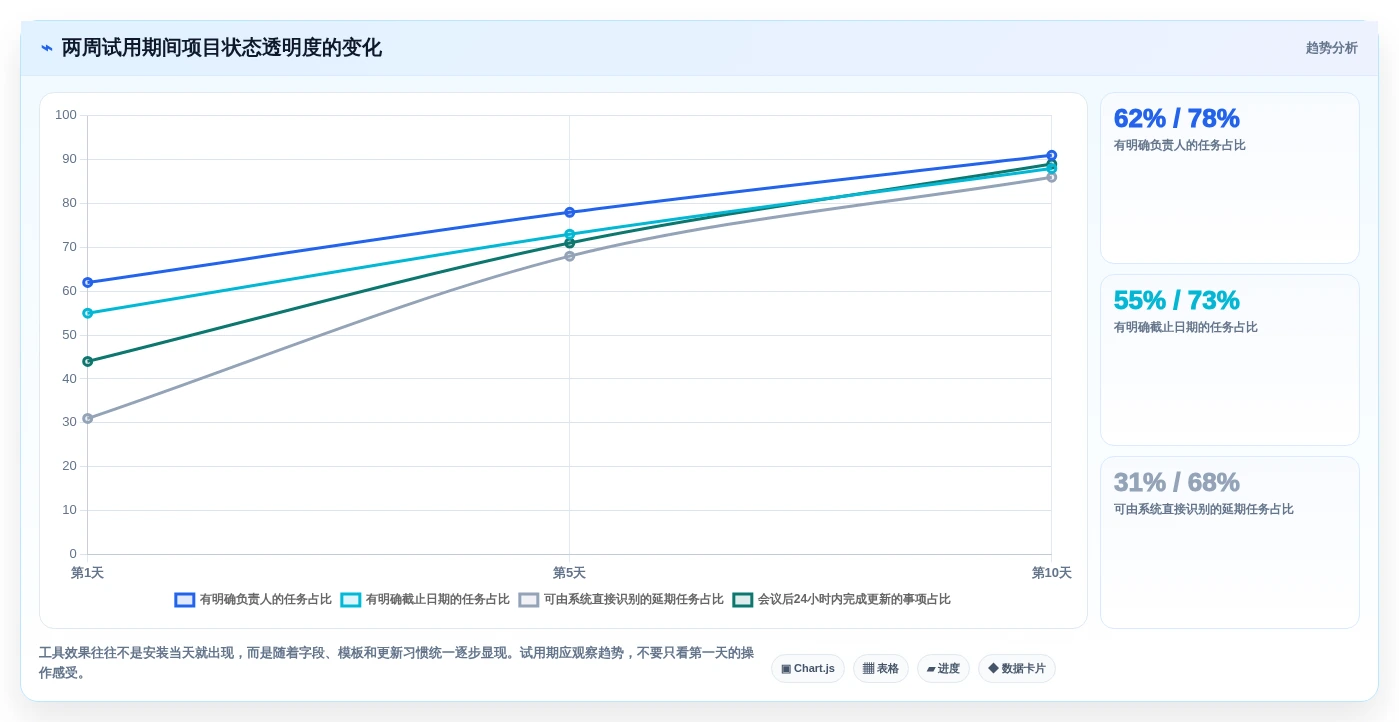Click the 表格 tag
The height and width of the screenshot is (722, 1399).
tap(881, 669)
